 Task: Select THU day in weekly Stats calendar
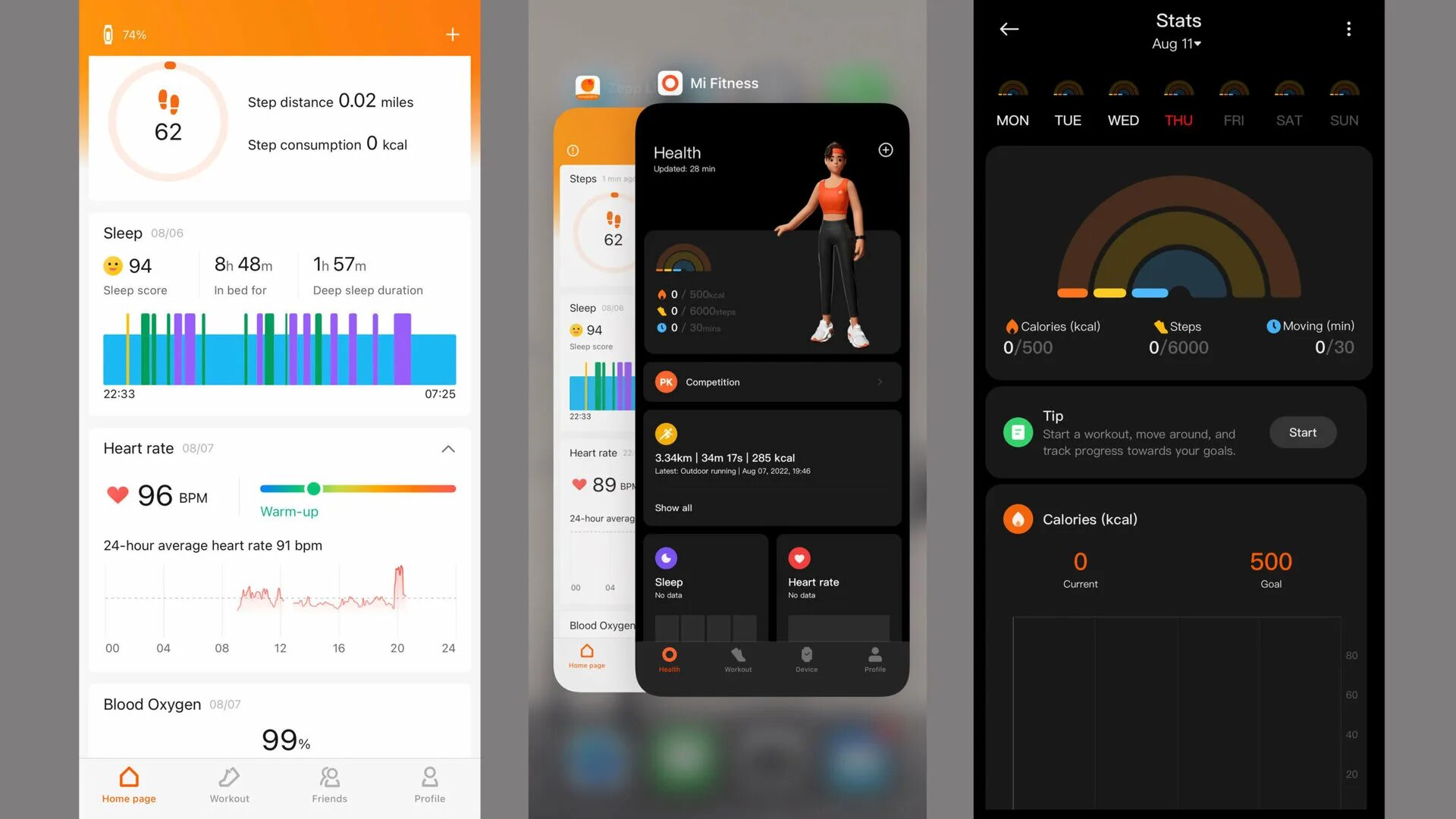coord(1178,119)
